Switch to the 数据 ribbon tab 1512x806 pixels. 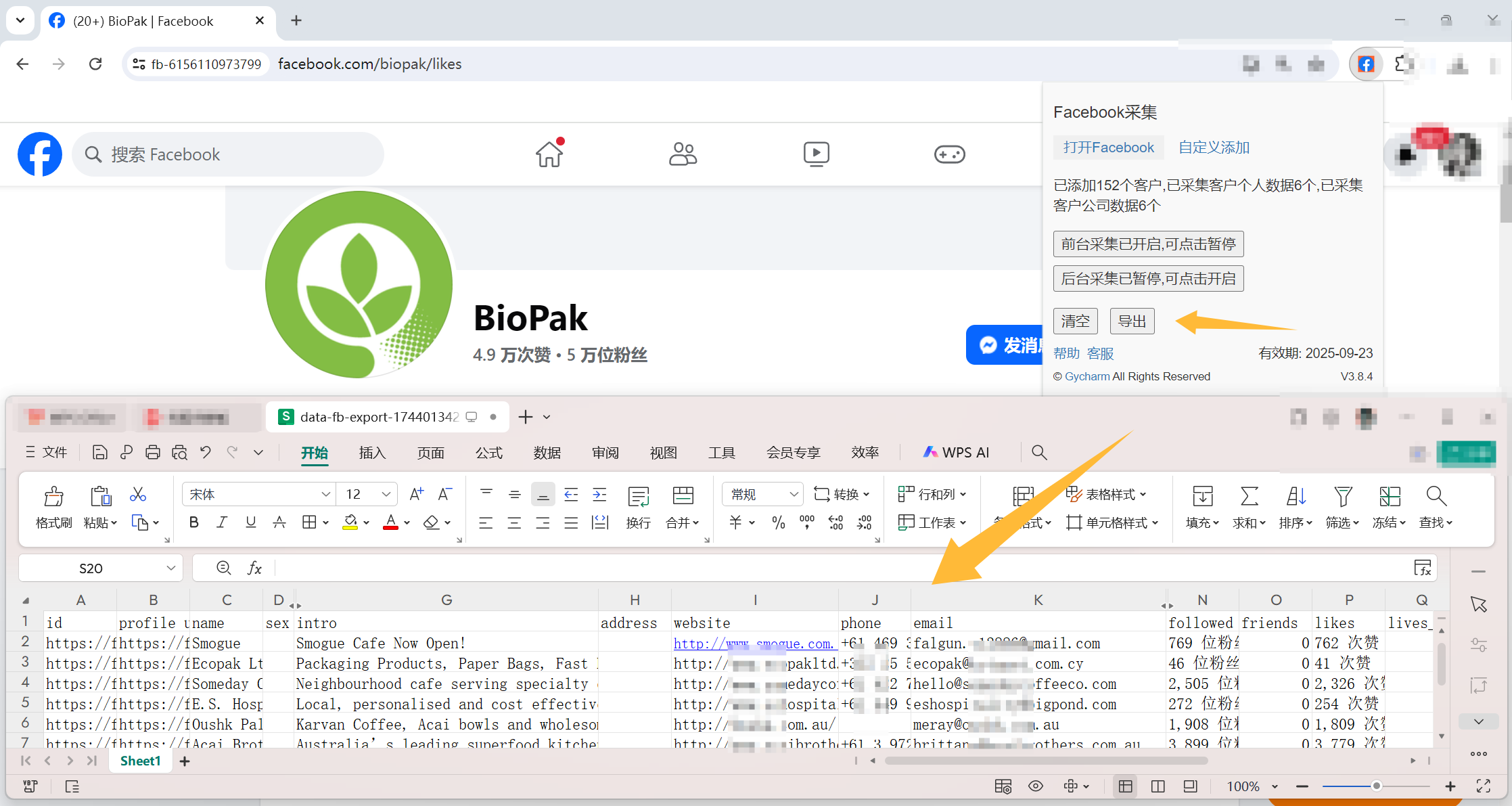[547, 453]
